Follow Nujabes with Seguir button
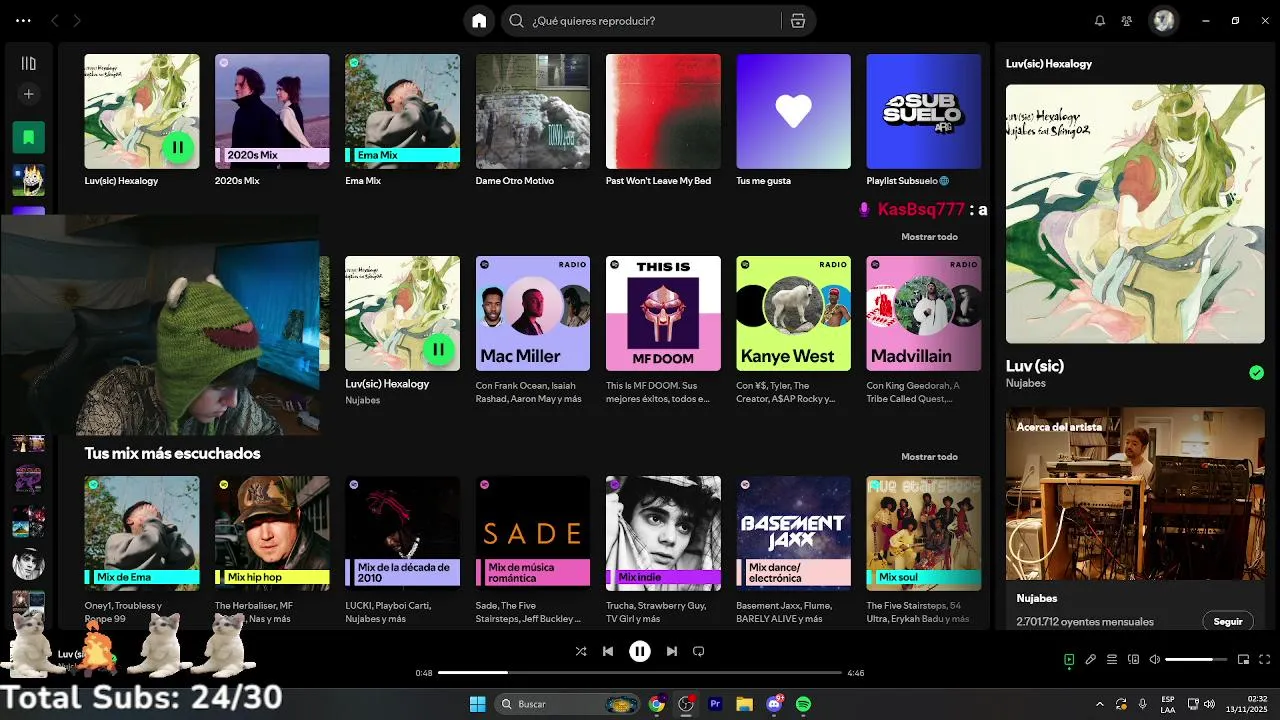This screenshot has width=1280, height=720. [x=1228, y=621]
